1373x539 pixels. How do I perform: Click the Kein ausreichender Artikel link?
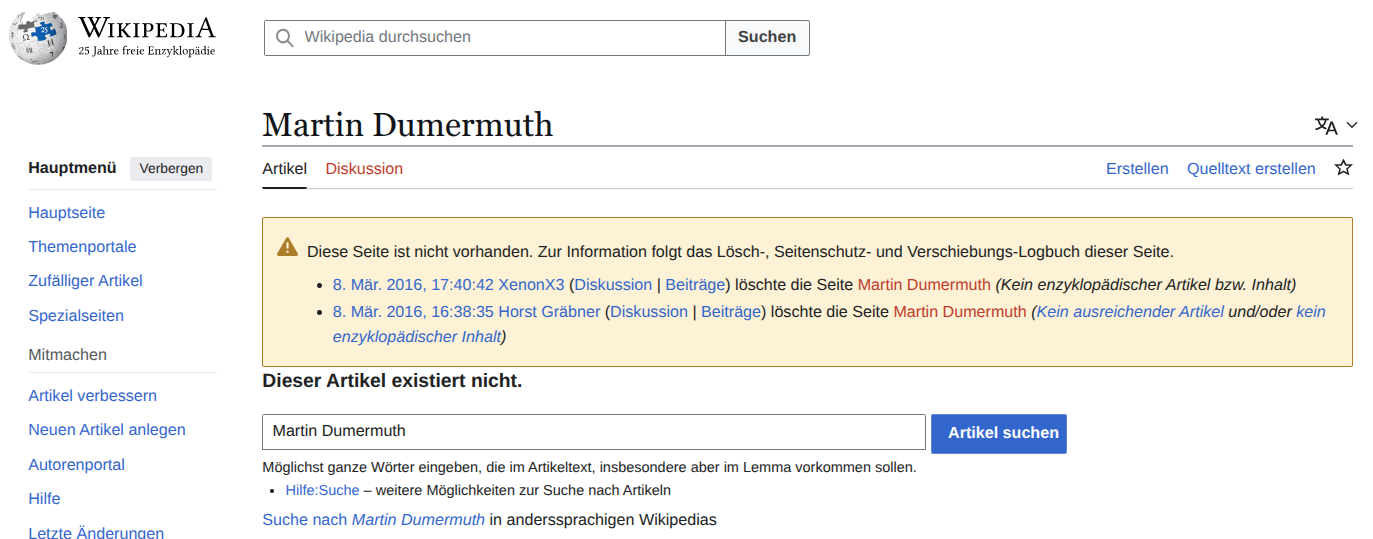1130,311
